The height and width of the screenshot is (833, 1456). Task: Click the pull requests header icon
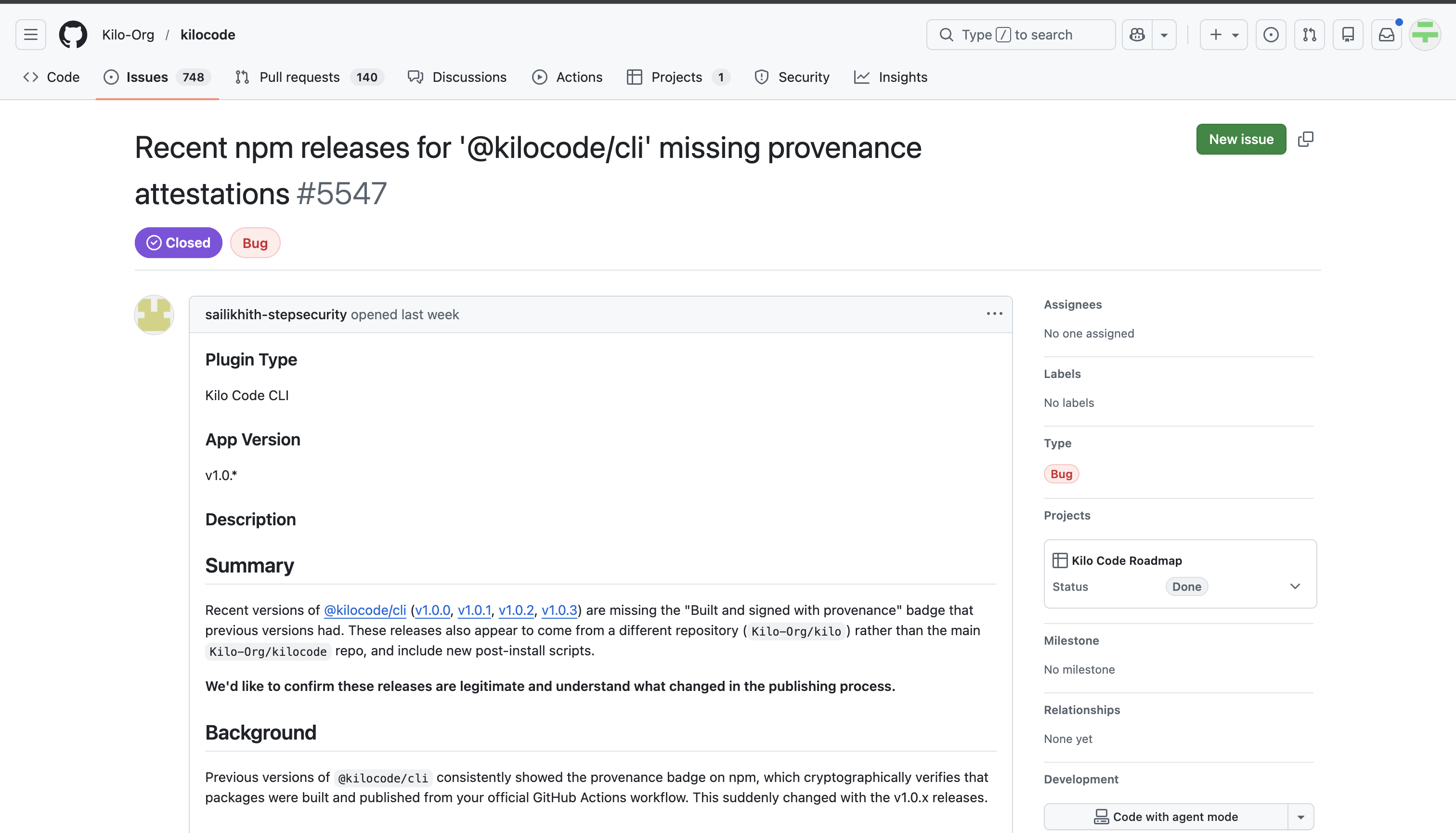click(x=1310, y=35)
